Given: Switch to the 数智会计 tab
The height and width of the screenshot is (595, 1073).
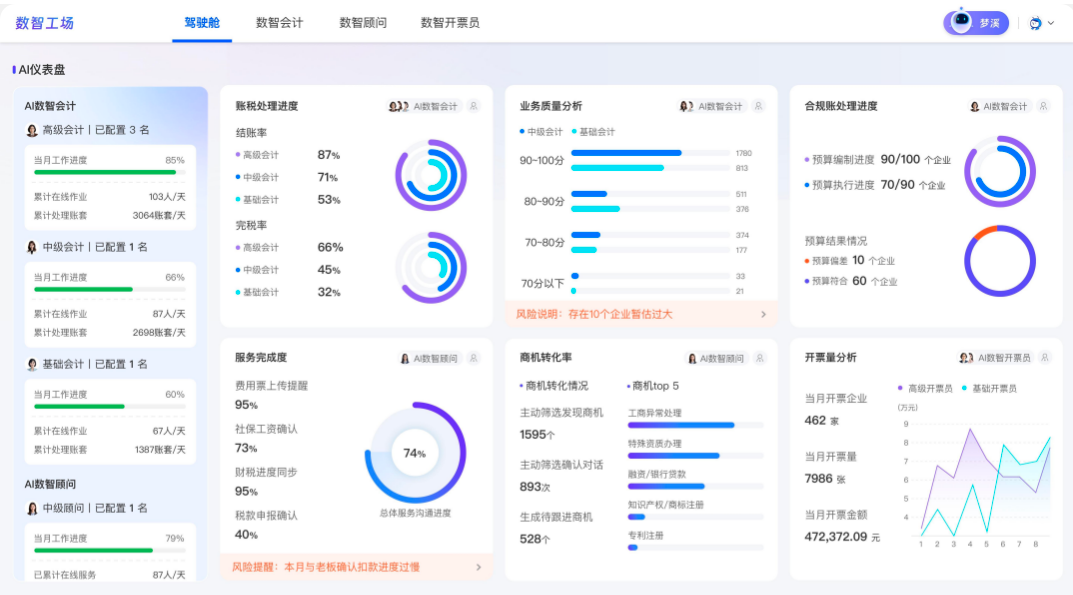Looking at the screenshot, I should [x=279, y=22].
